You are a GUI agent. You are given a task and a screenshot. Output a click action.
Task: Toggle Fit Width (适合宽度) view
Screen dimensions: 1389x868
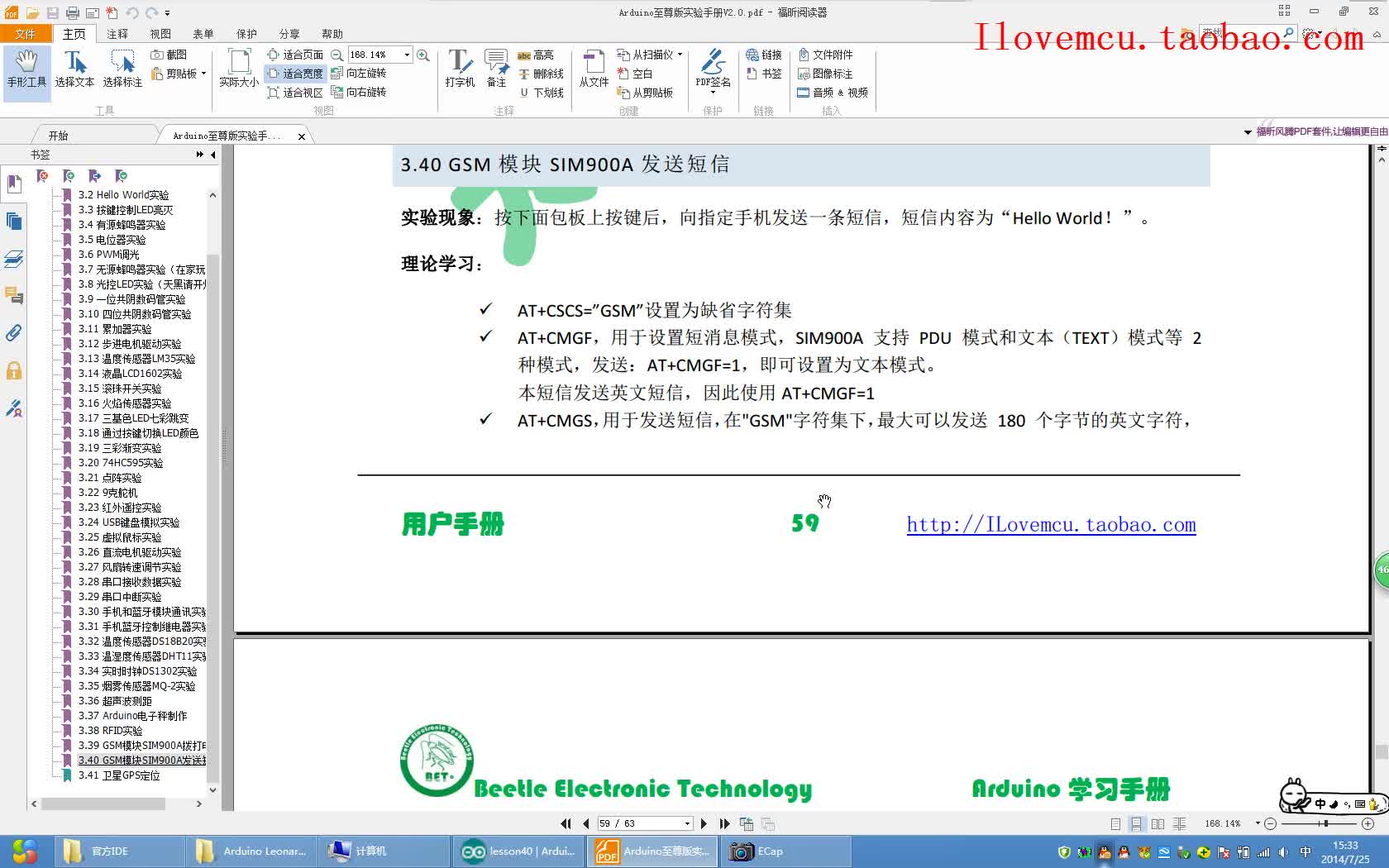point(295,74)
